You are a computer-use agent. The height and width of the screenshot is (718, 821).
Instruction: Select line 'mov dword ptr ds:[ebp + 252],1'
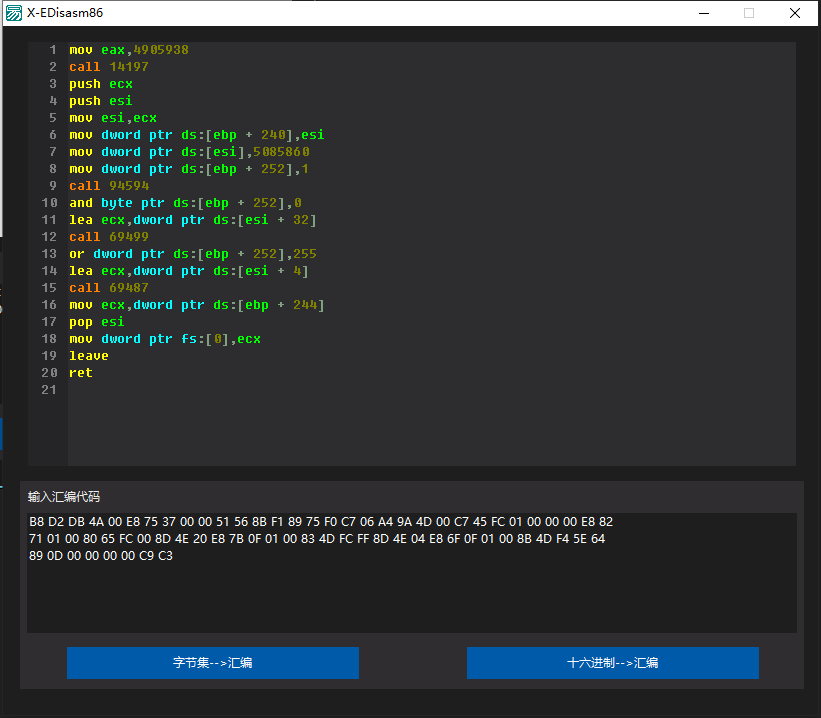189,169
